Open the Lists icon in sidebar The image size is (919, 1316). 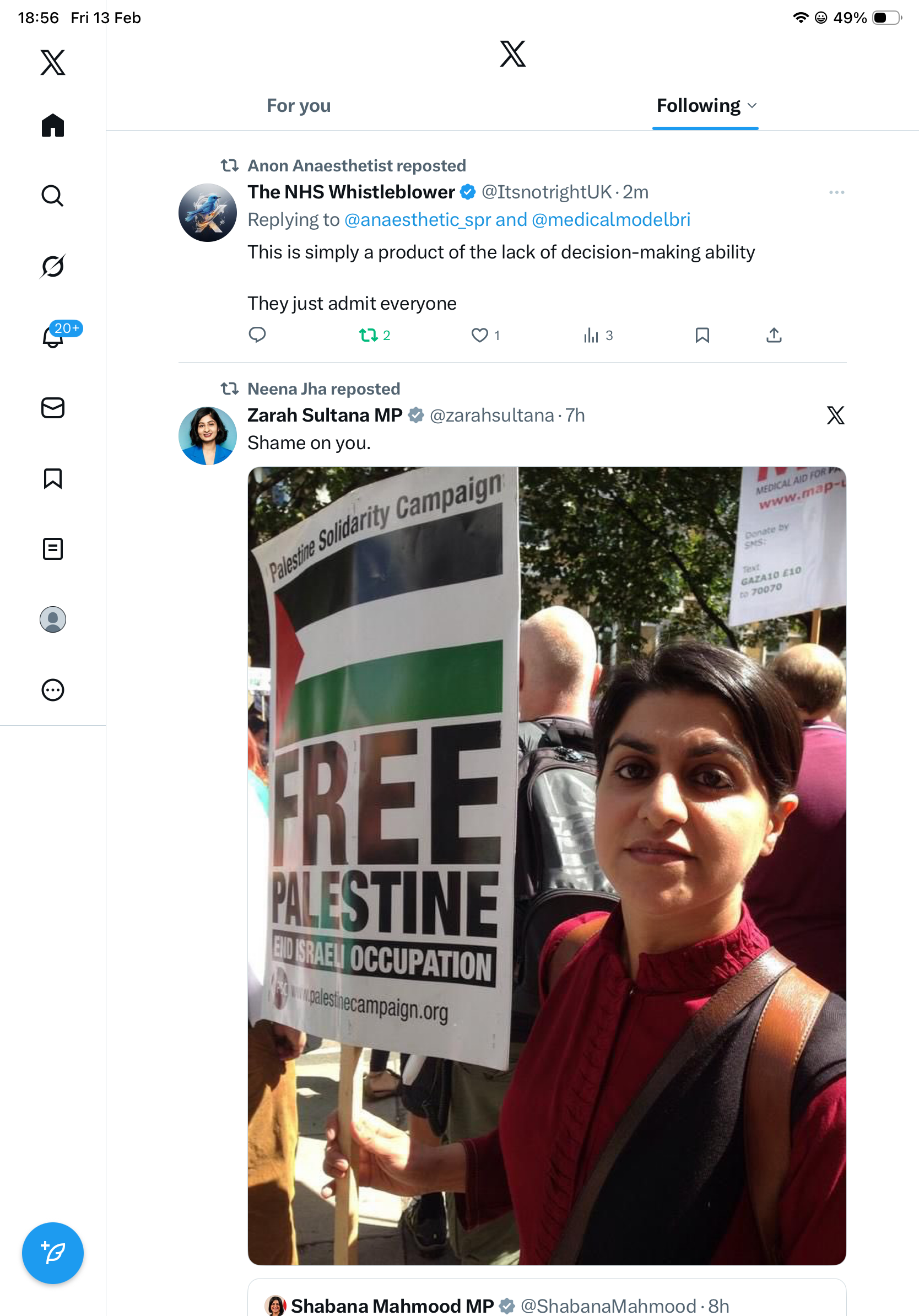[x=53, y=548]
